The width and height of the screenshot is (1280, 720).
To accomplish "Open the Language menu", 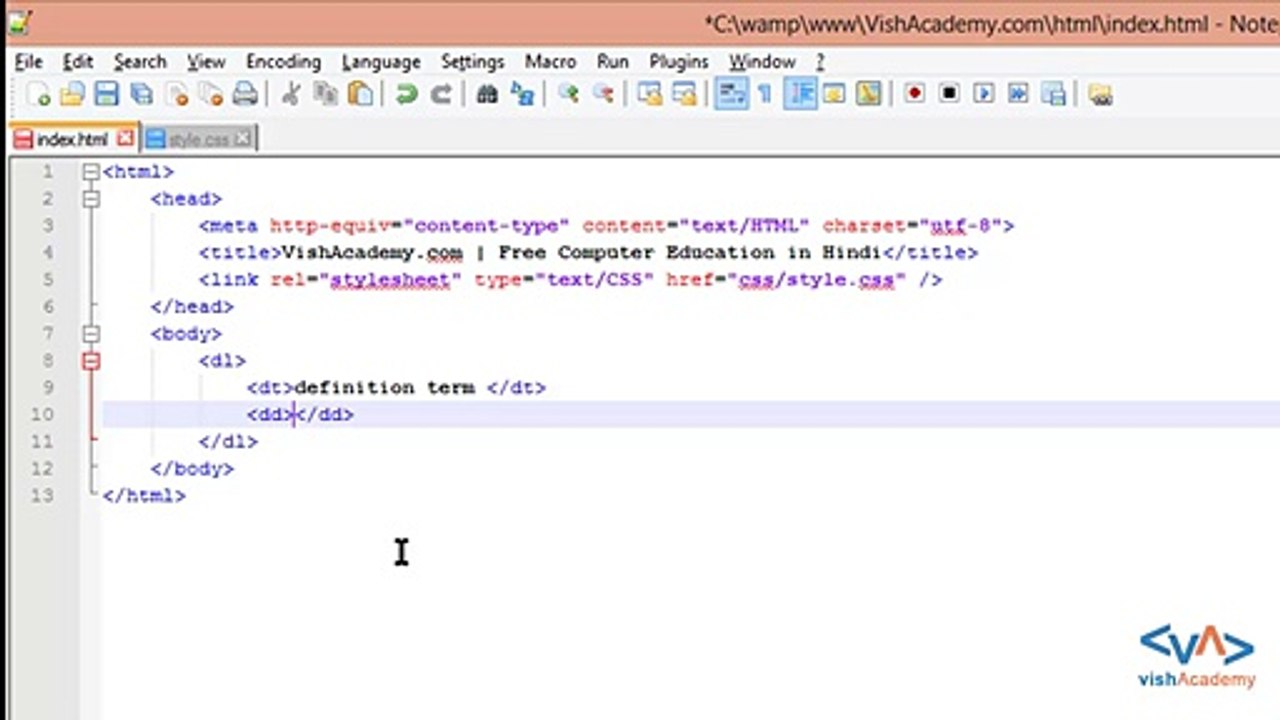I will [381, 62].
